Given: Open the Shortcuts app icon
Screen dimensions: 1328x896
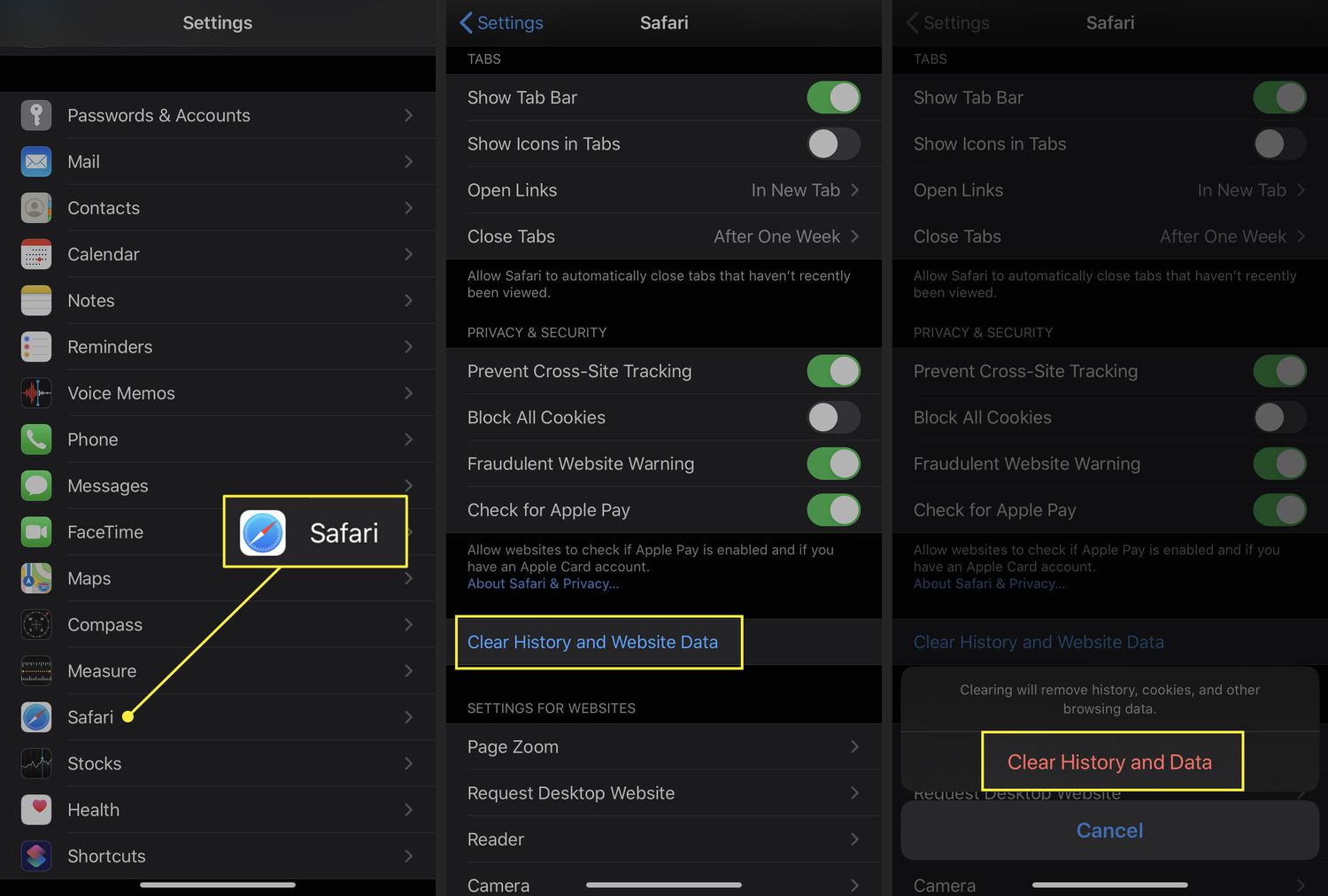Looking at the screenshot, I should click(35, 855).
